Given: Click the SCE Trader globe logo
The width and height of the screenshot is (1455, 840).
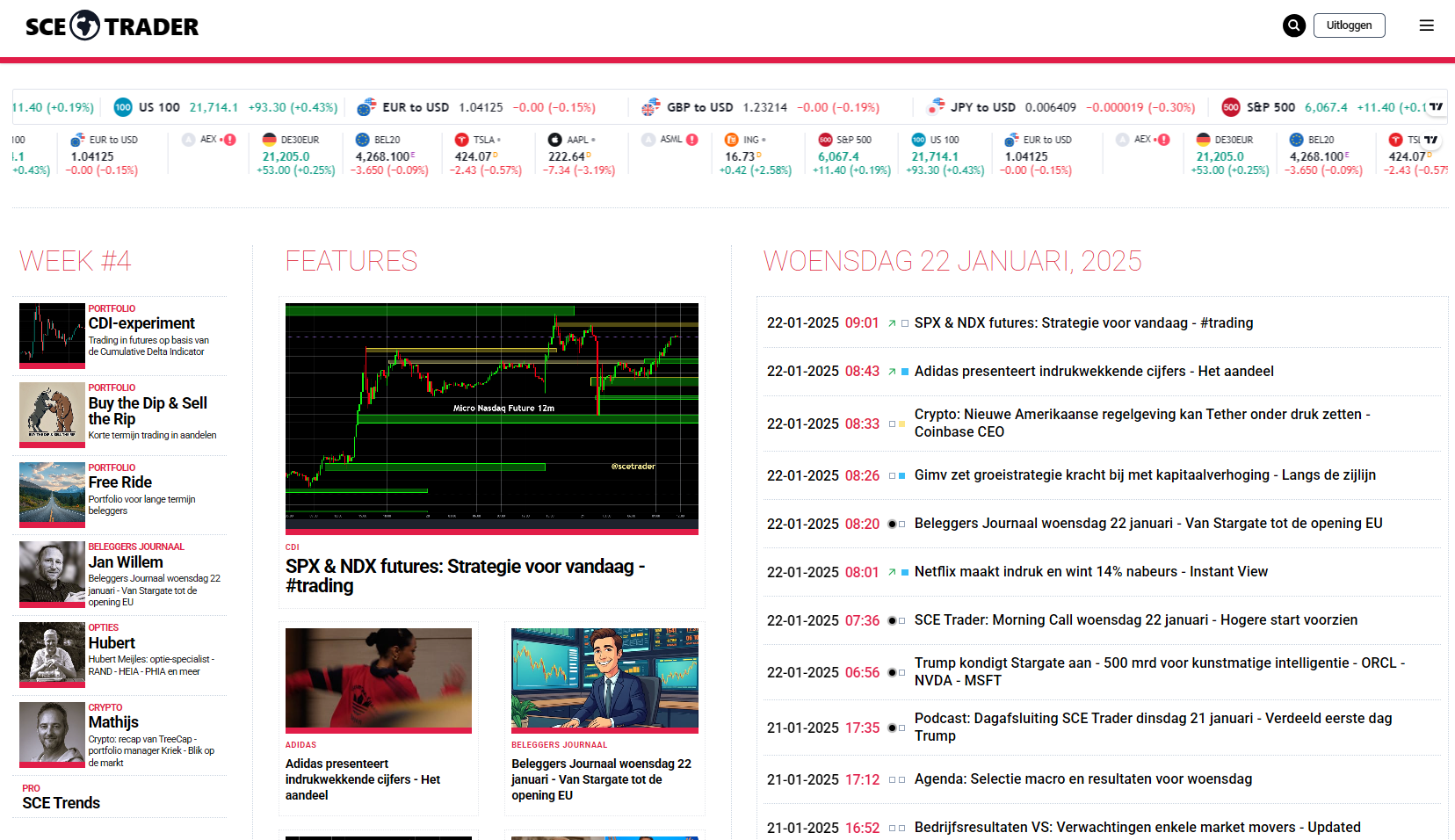Looking at the screenshot, I should [x=85, y=25].
